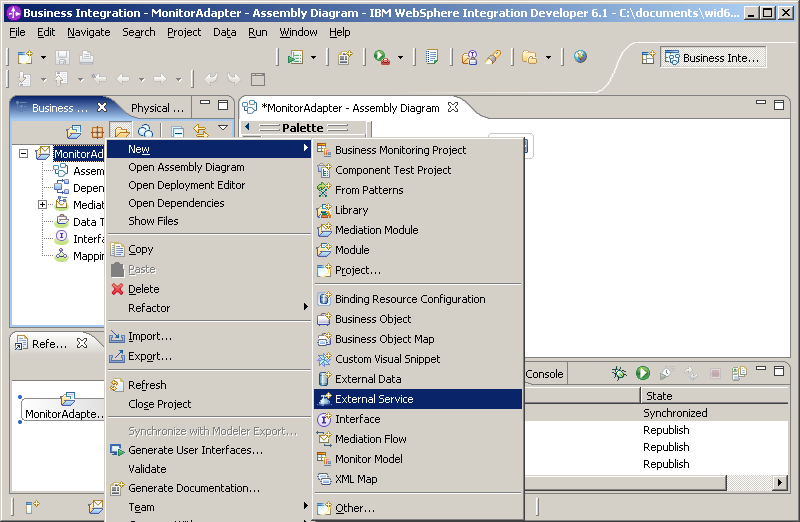Select the Mapping tree item
800x522 pixels.
tap(88, 256)
